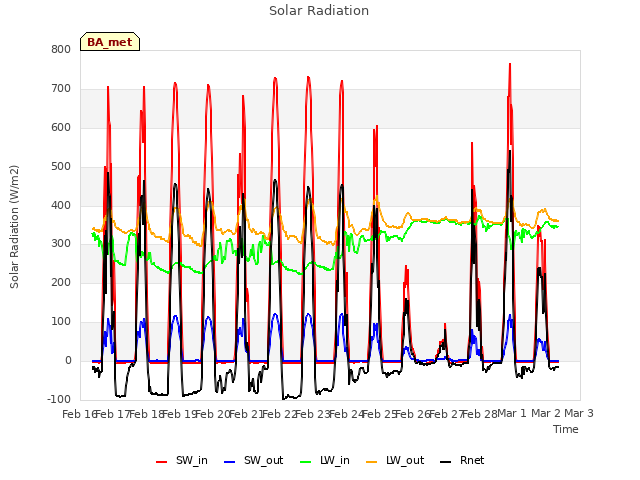
Task: Click the red SW_in legend swatch
Action: (x=162, y=462)
